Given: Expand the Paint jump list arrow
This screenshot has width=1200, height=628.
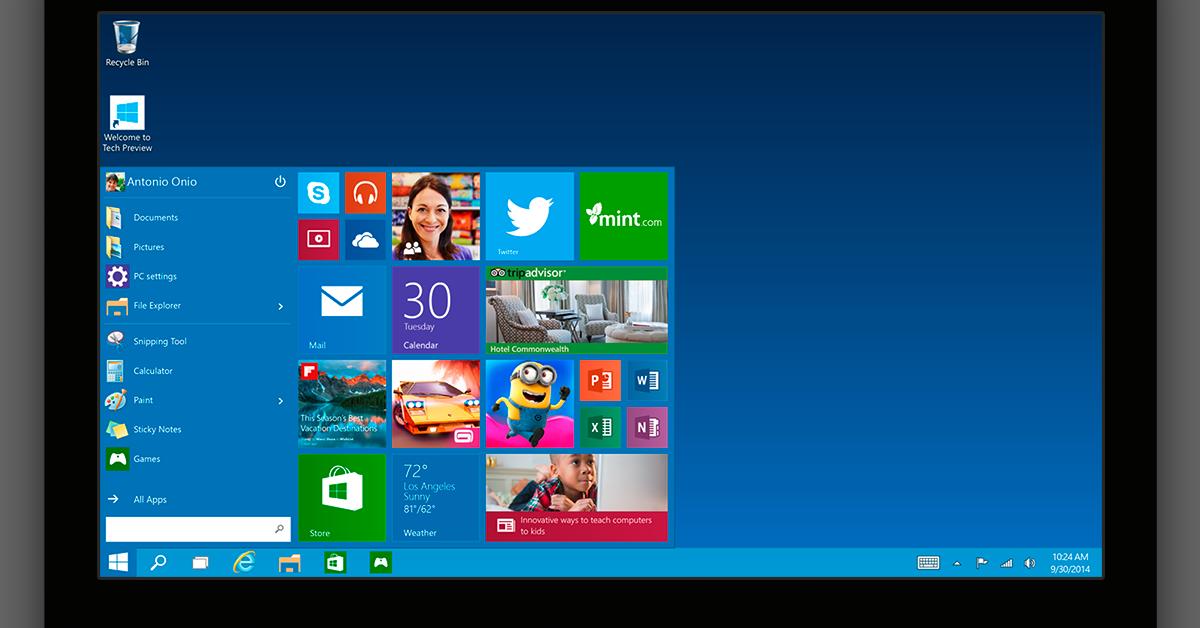Looking at the screenshot, I should (280, 400).
